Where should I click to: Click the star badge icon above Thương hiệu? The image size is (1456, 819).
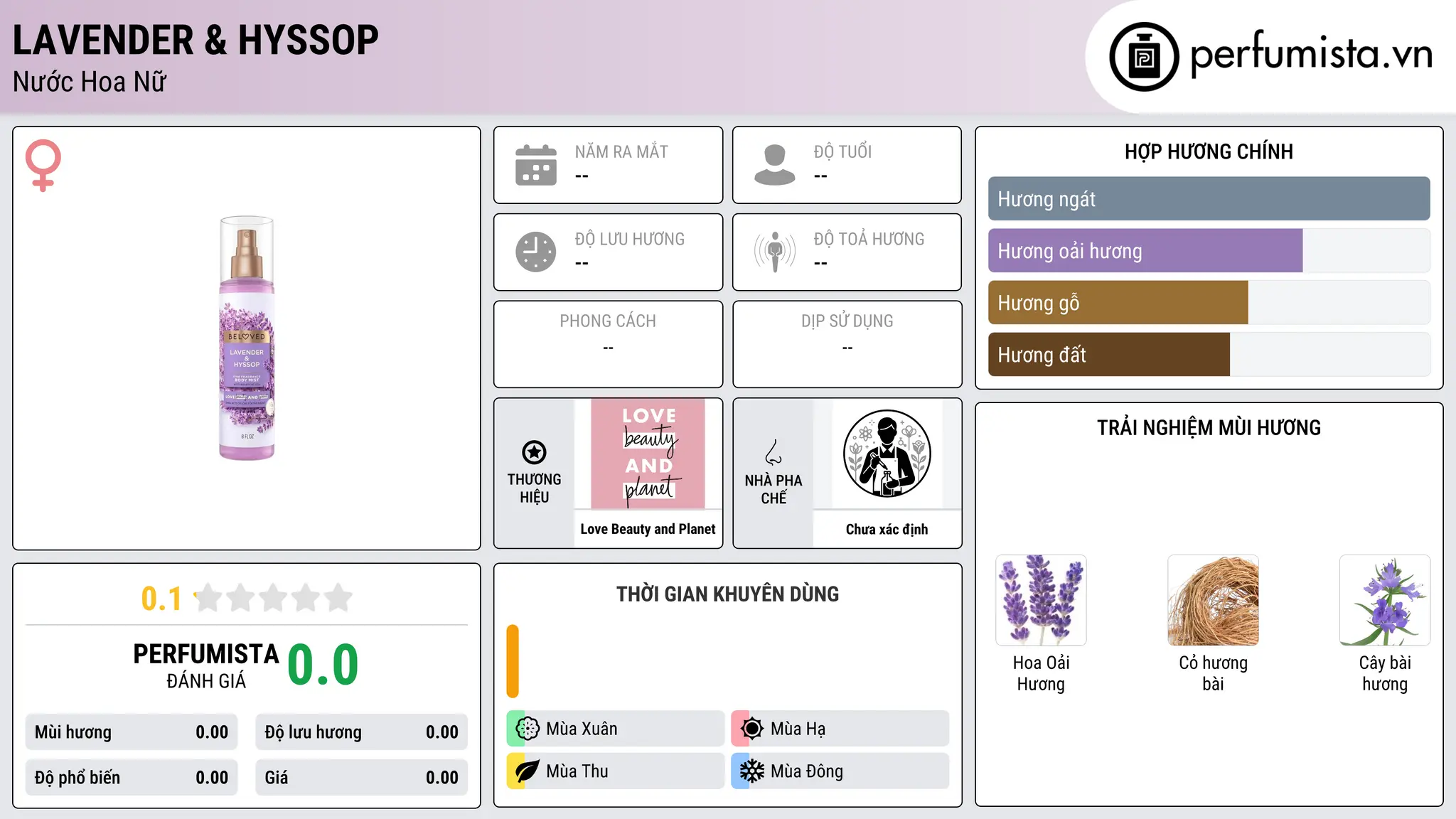pyautogui.click(x=534, y=452)
